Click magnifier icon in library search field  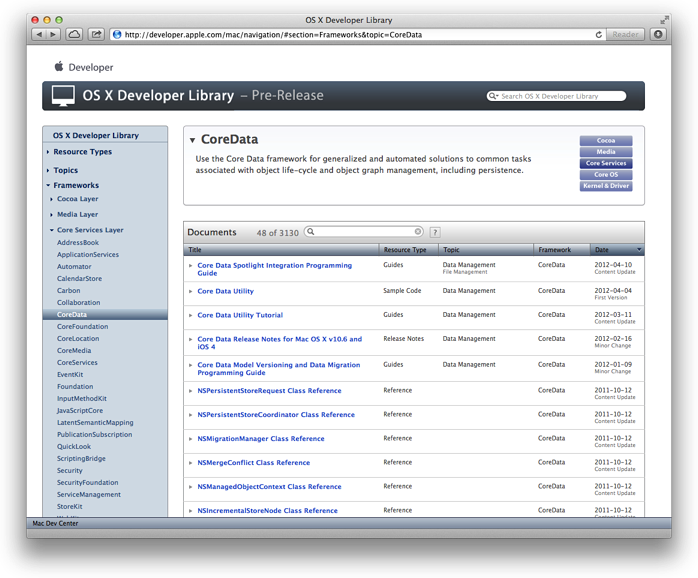[x=493, y=96]
